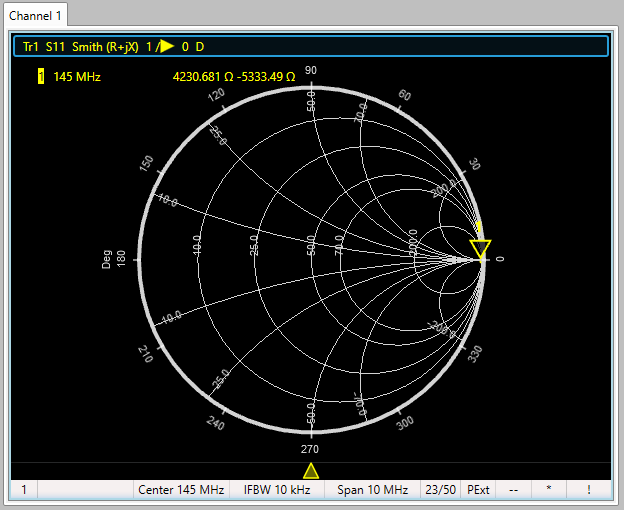The width and height of the screenshot is (624, 510).
Task: Click the Smith (R+jX) format label
Action: pyautogui.click(x=105, y=47)
